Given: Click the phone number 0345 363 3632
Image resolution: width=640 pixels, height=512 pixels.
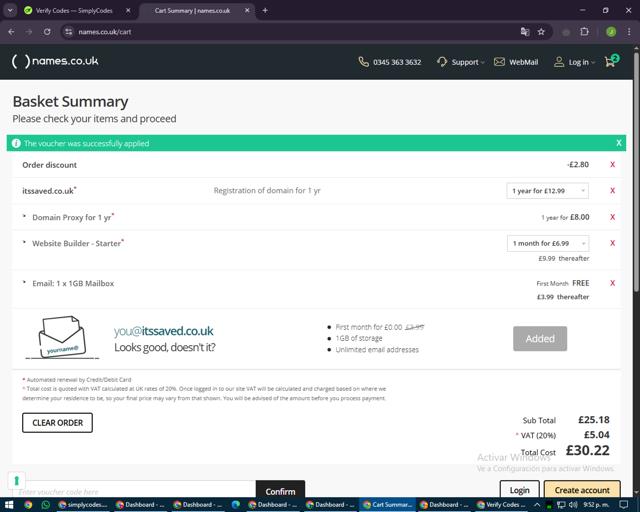Looking at the screenshot, I should (397, 62).
